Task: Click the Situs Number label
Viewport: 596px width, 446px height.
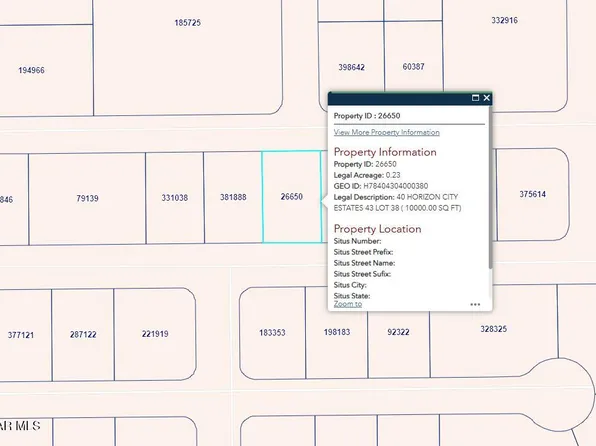Action: [x=357, y=241]
